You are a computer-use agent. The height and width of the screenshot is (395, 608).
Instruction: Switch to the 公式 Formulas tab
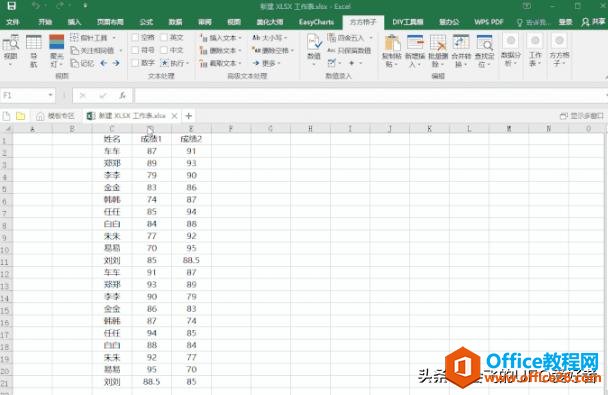coord(146,22)
